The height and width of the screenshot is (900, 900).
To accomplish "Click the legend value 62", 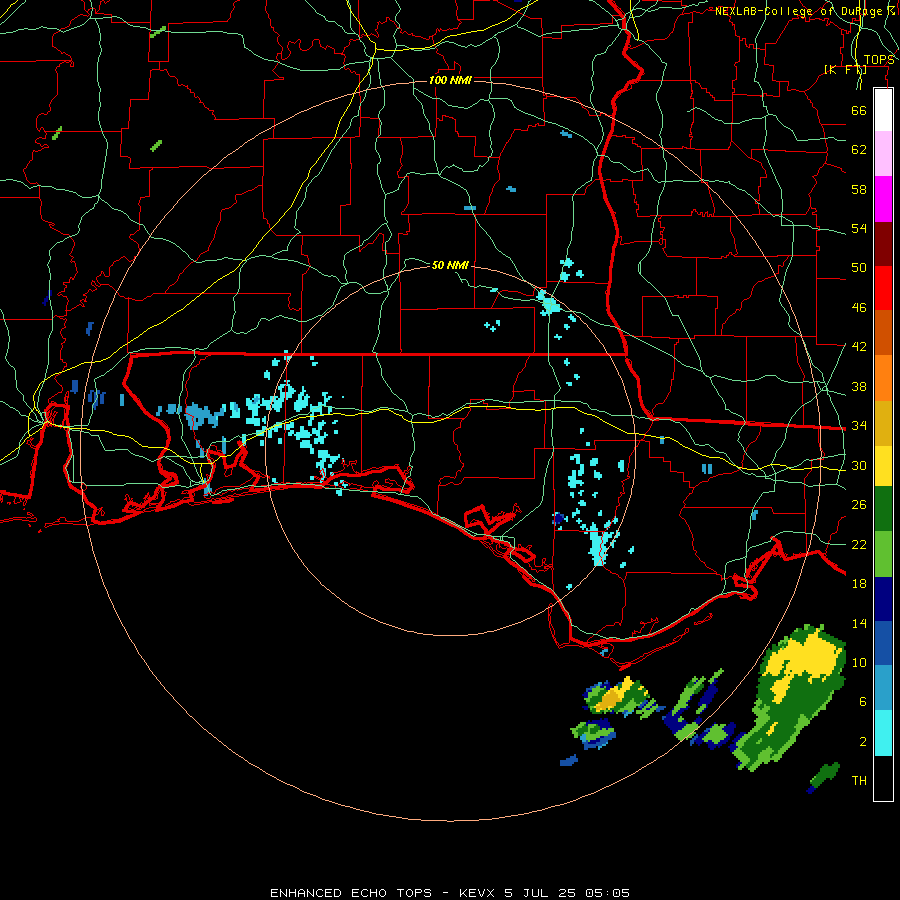I will (859, 150).
